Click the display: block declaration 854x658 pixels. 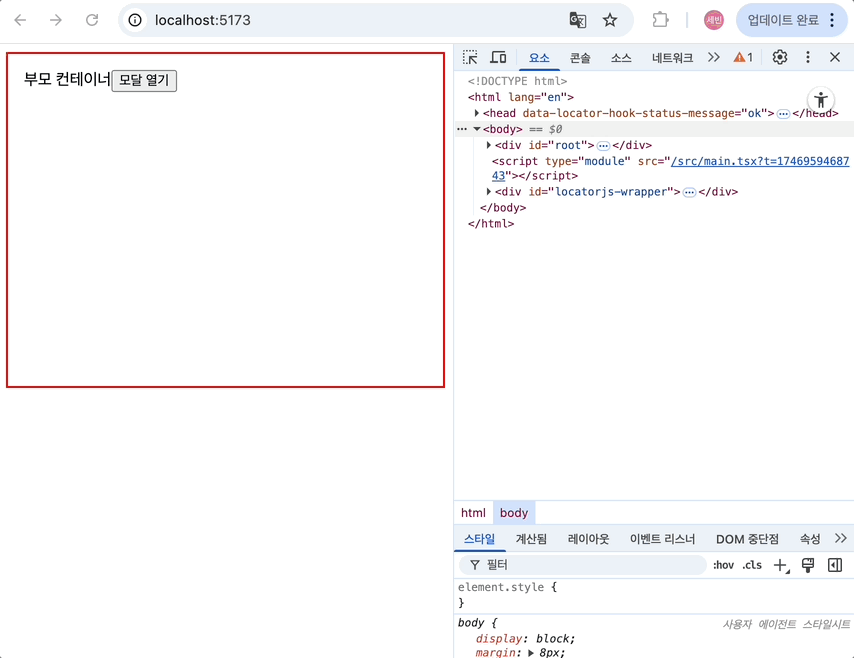click(525, 638)
